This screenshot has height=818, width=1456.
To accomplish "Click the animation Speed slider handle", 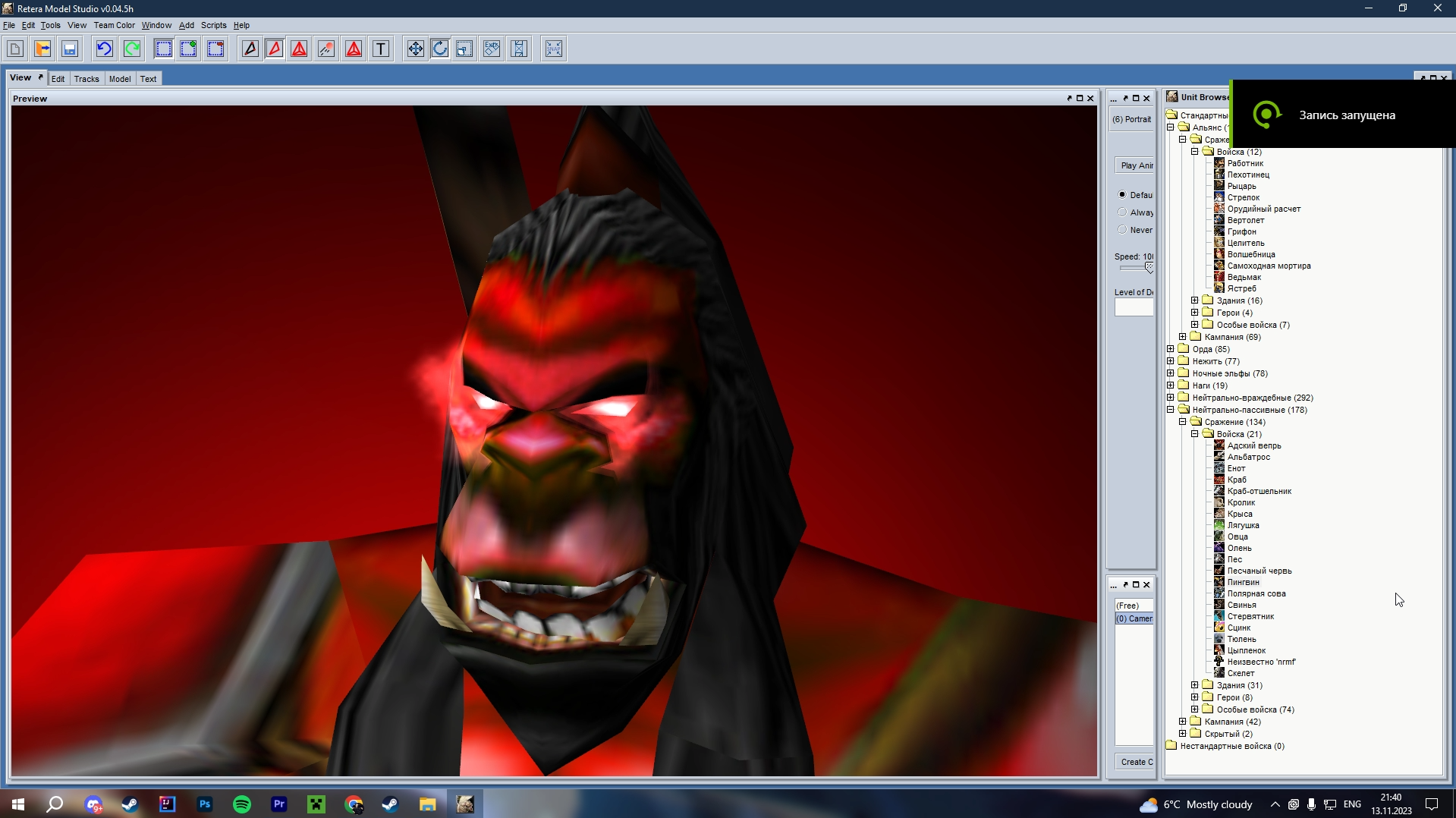I will [x=1149, y=267].
